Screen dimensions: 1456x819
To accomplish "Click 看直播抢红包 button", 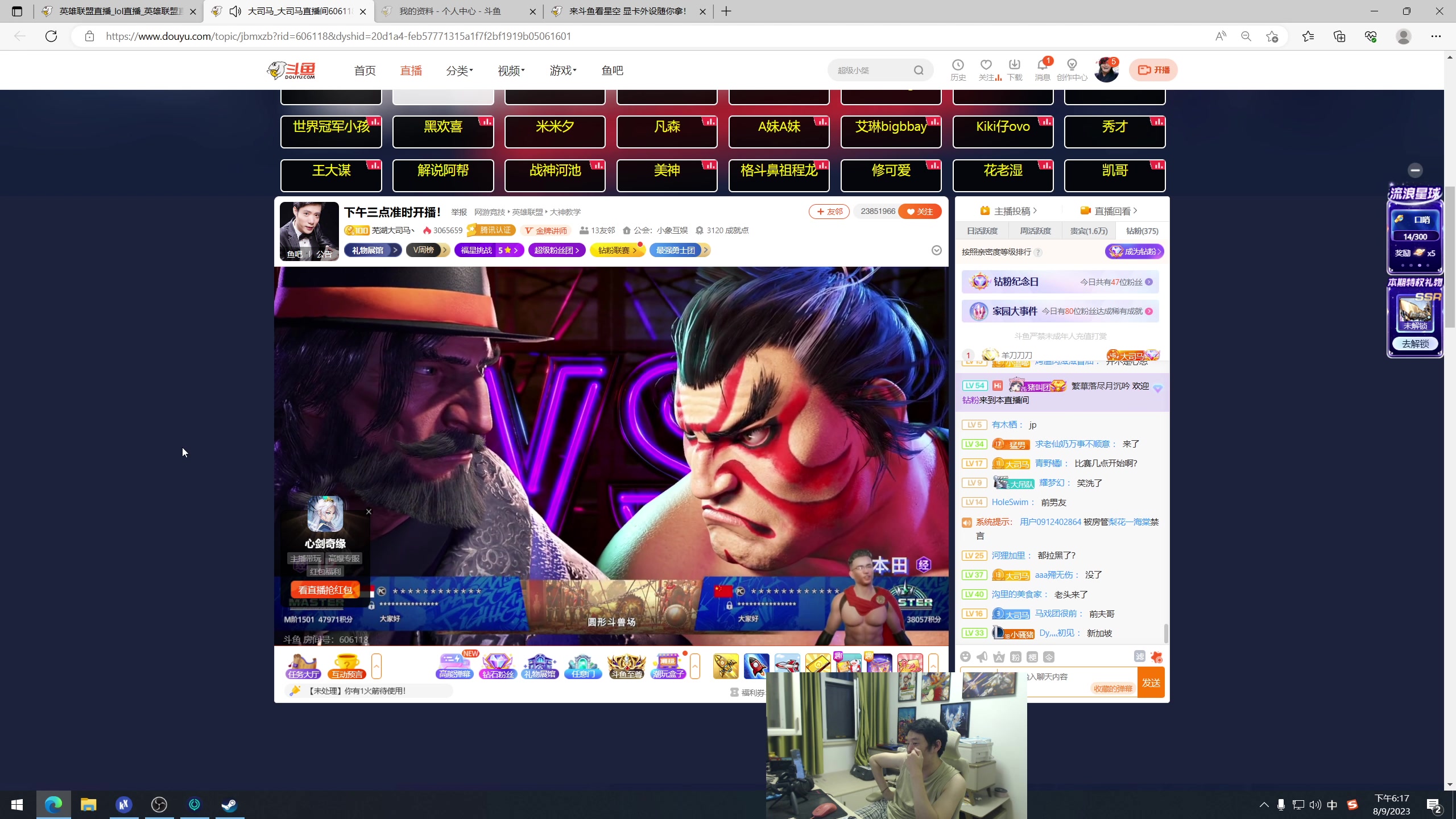I will pos(325,590).
